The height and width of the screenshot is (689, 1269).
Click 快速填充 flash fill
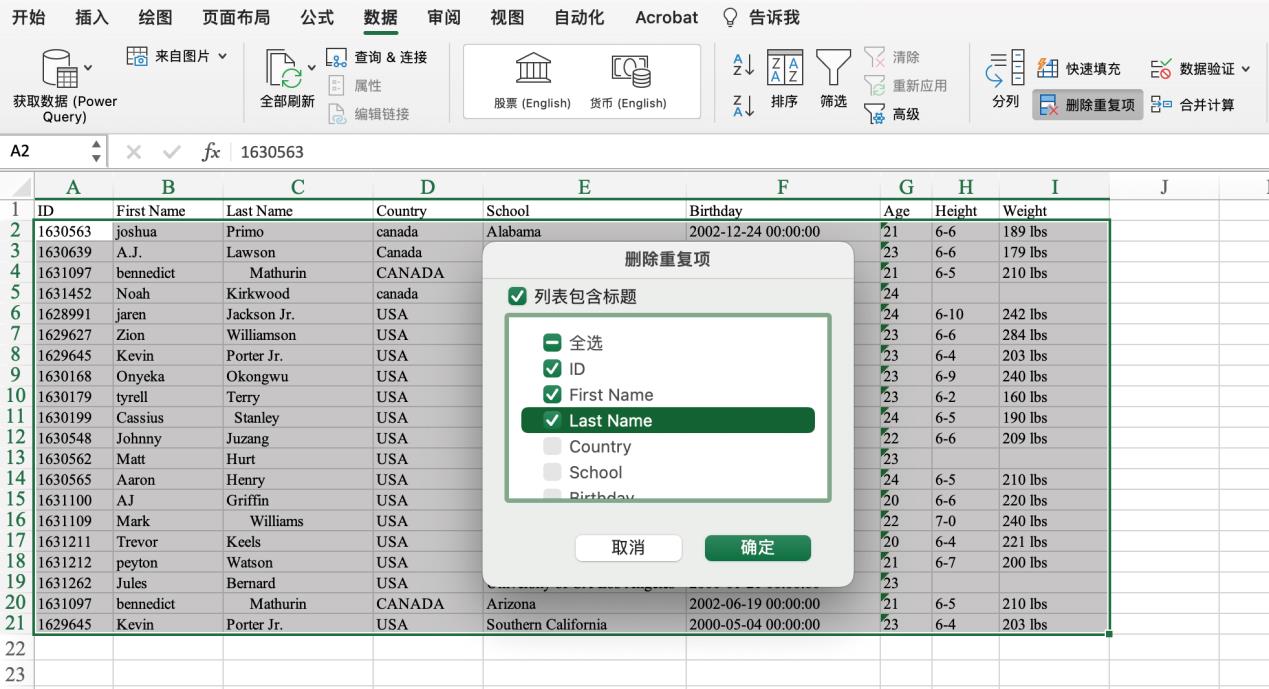pyautogui.click(x=1079, y=69)
